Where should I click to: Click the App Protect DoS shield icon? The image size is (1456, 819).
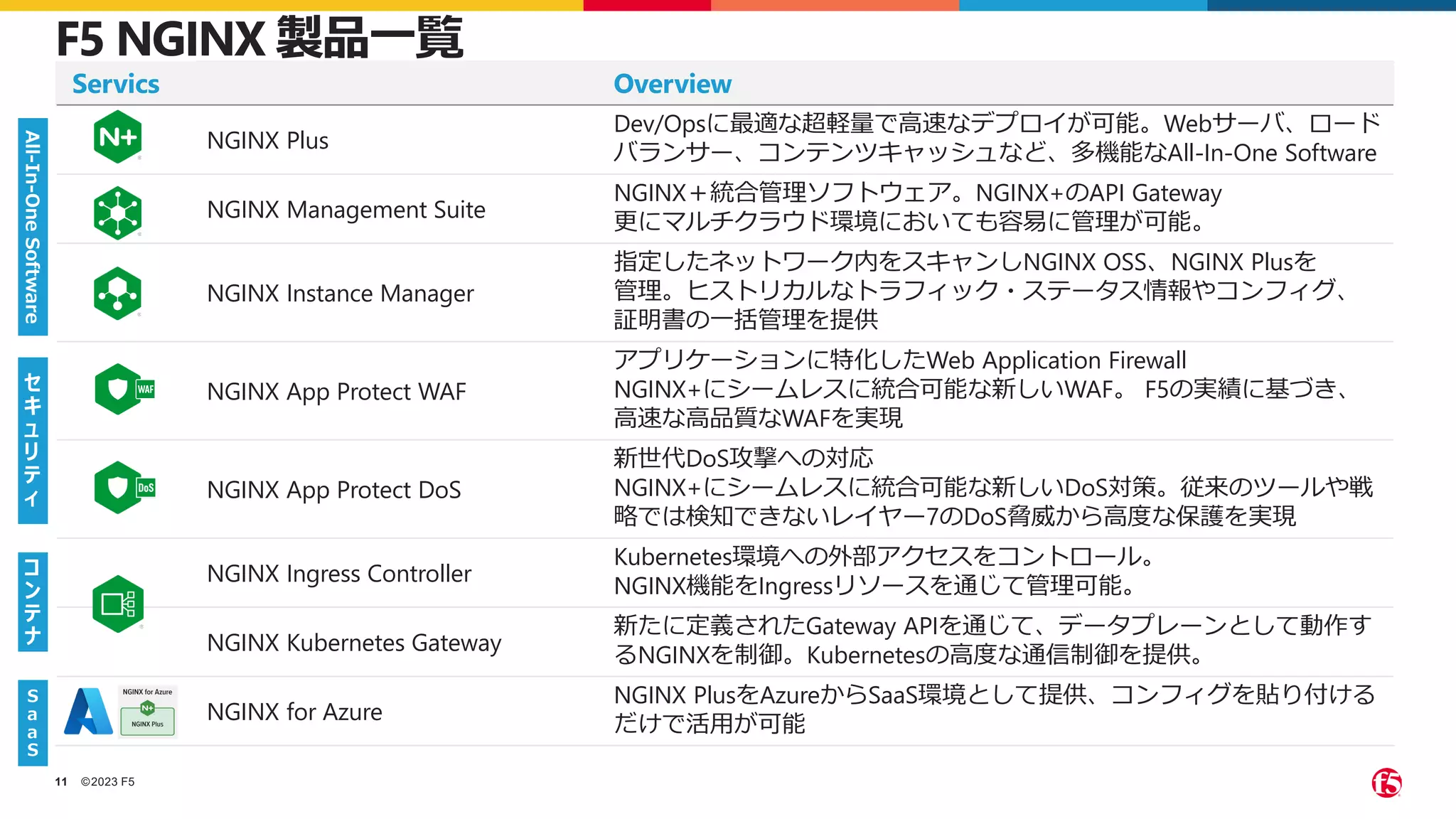[x=124, y=488]
